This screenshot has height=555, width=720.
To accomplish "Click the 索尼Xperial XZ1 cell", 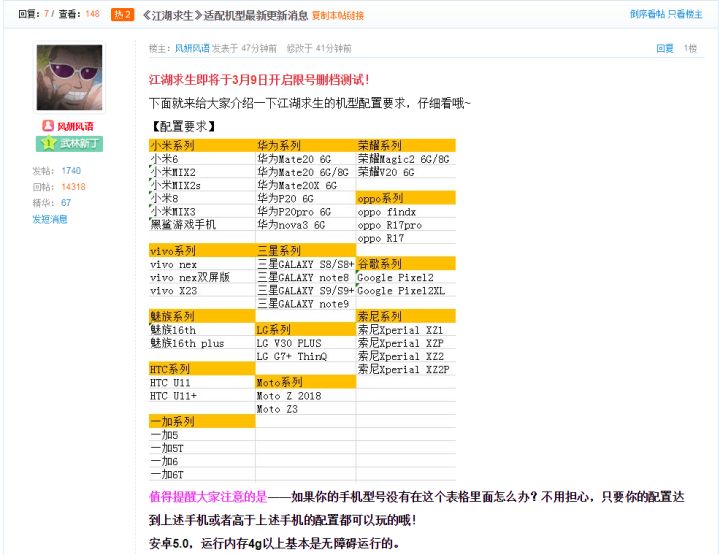I will 406,330.
